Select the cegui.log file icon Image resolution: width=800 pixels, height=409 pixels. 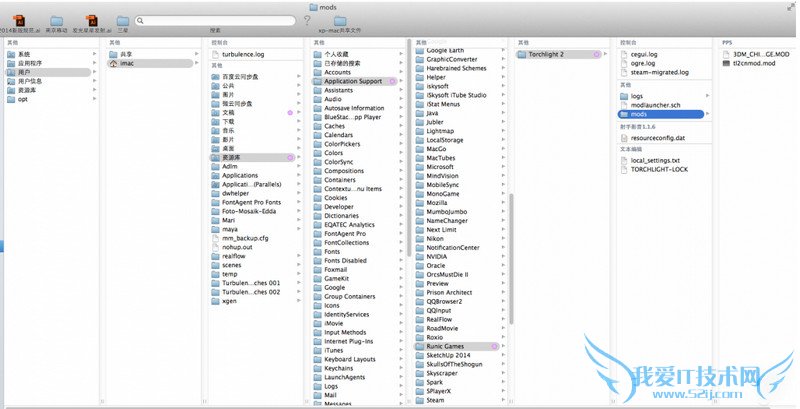point(623,54)
